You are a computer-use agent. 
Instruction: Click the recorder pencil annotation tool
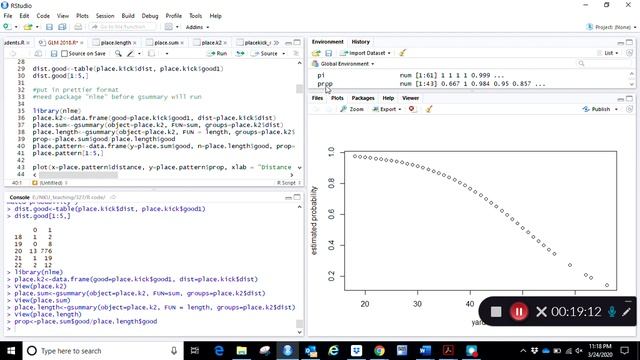coord(627,312)
